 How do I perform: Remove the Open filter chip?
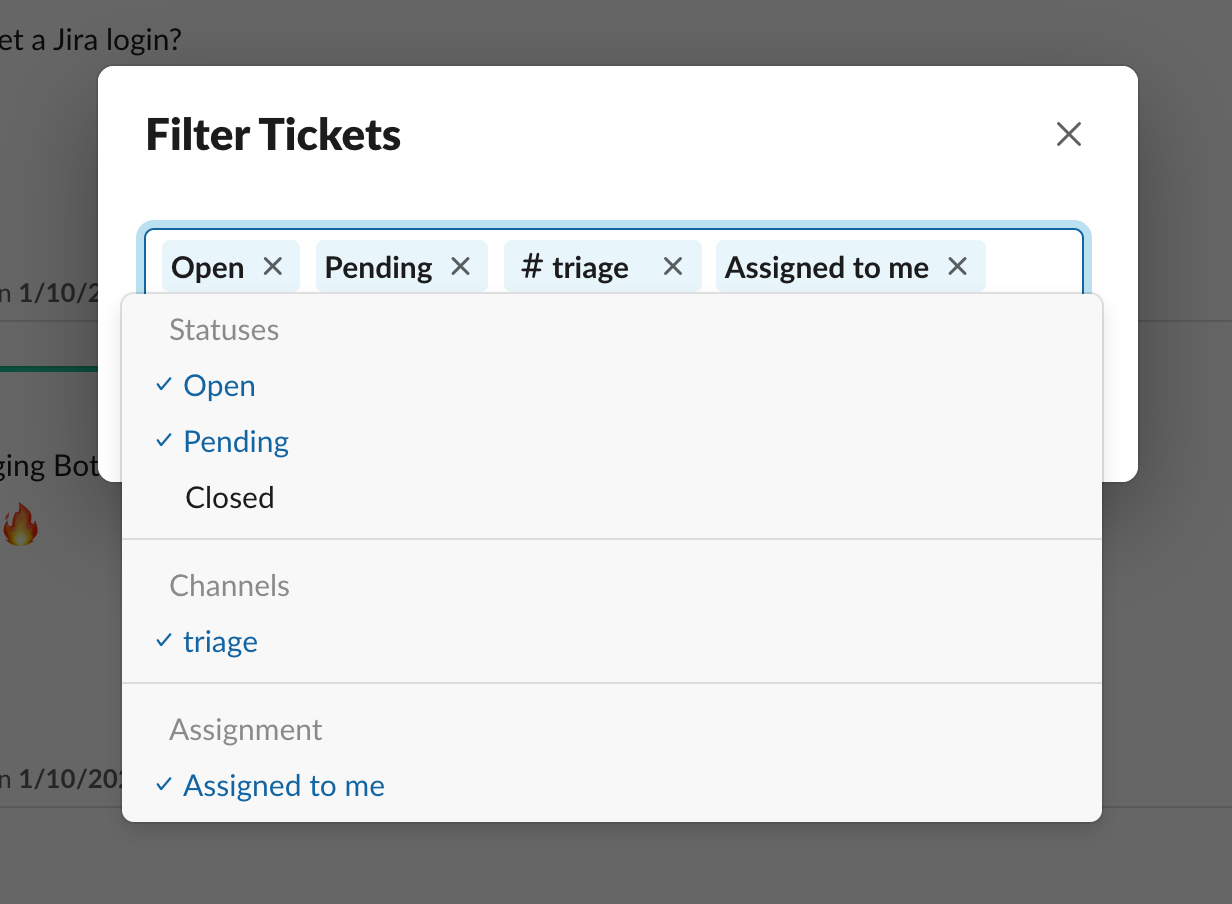(x=273, y=266)
